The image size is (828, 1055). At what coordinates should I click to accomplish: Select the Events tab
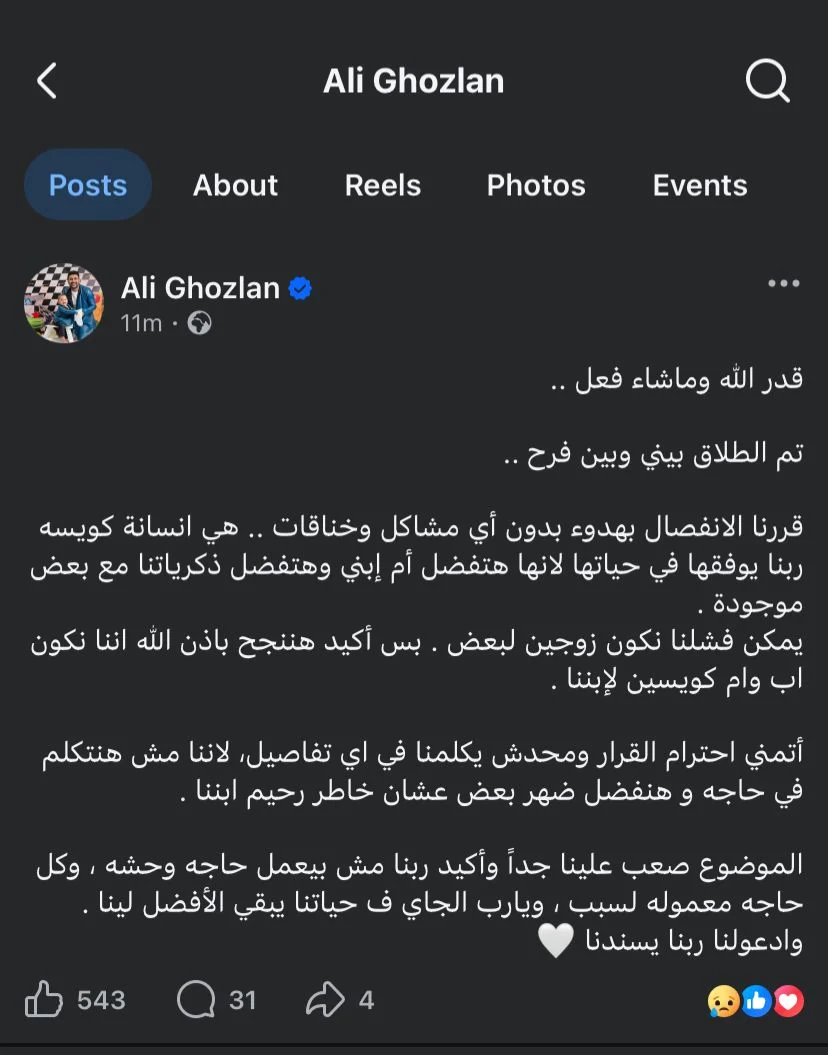pyautogui.click(x=700, y=185)
